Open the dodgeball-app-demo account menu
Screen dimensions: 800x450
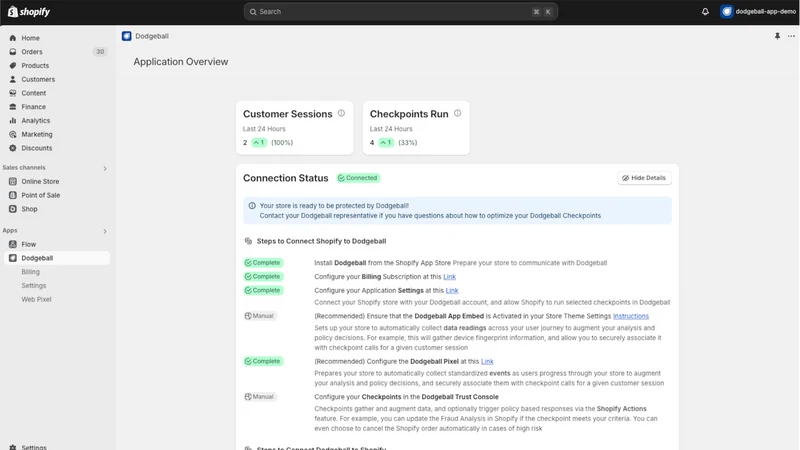click(758, 11)
